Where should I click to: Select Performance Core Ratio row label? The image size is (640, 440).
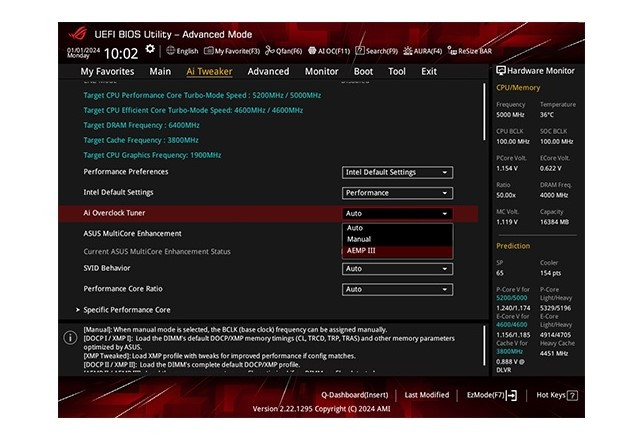pyautogui.click(x=123, y=289)
